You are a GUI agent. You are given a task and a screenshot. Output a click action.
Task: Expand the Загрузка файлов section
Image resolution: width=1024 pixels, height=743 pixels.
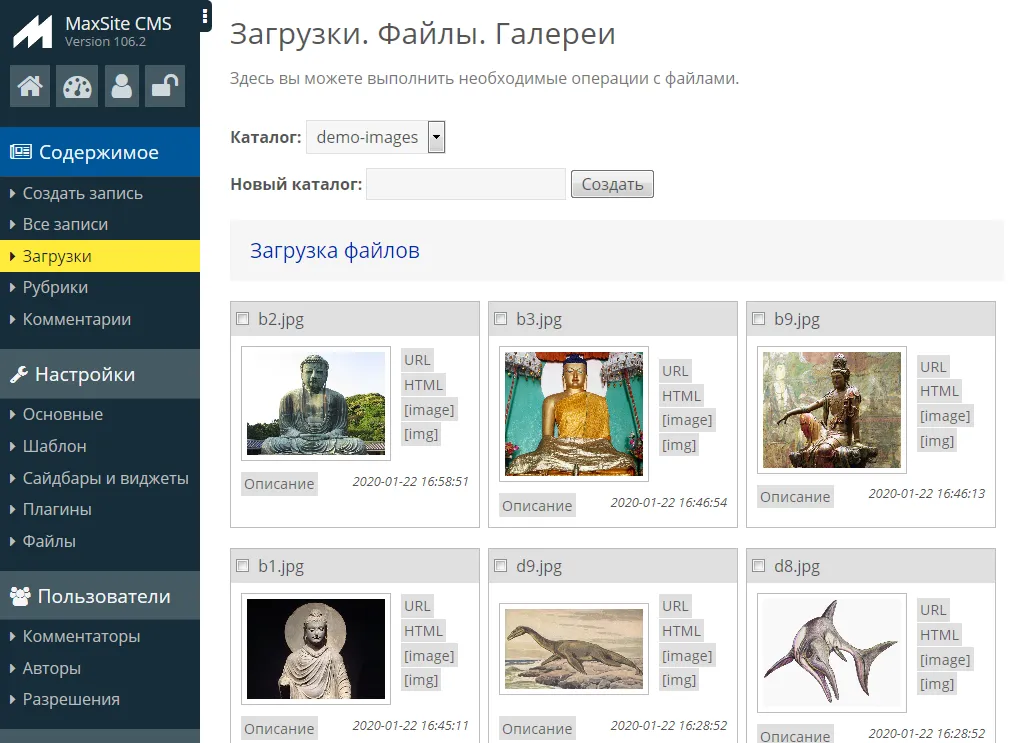(x=335, y=251)
